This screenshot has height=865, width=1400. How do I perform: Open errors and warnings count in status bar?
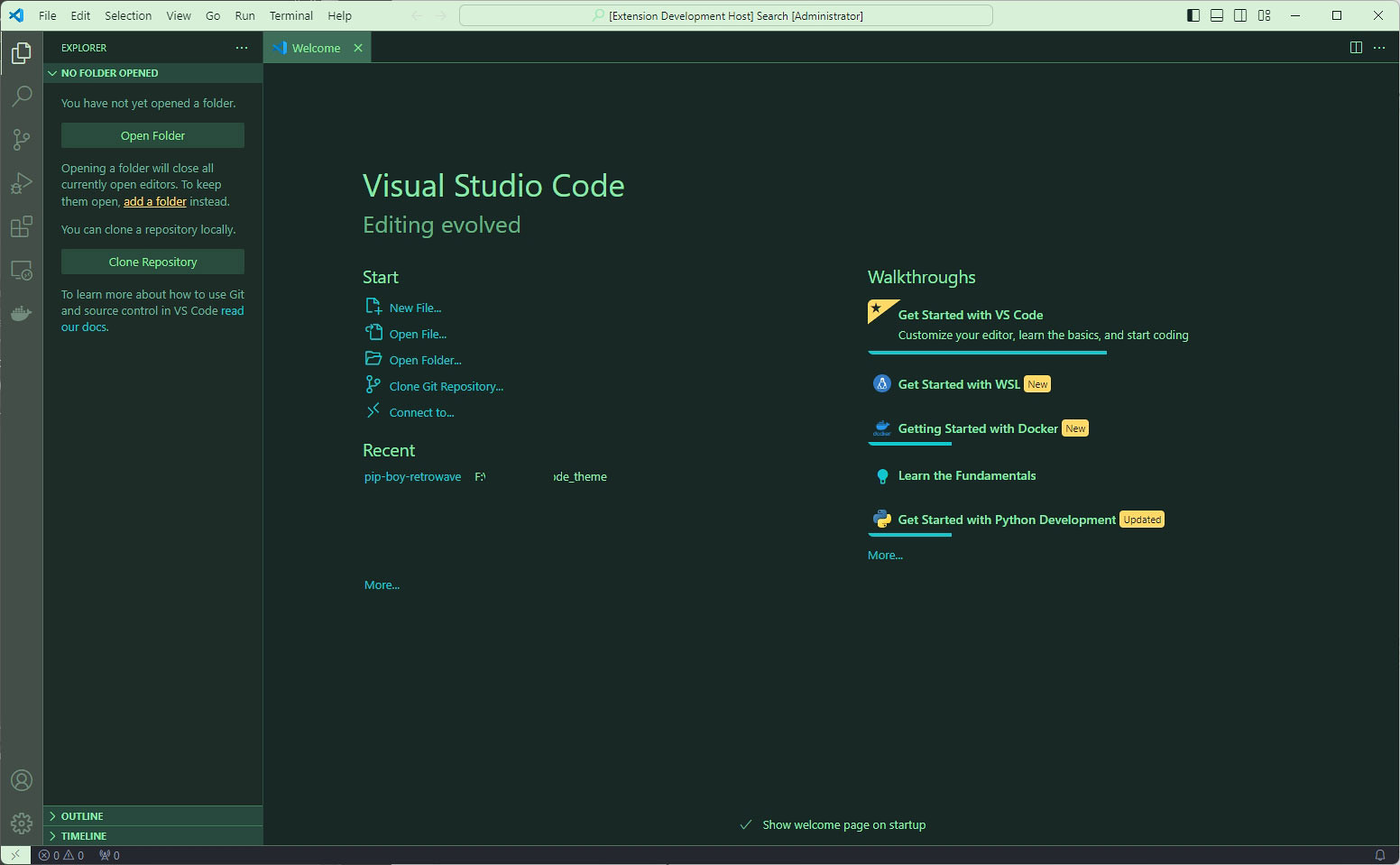[61, 855]
